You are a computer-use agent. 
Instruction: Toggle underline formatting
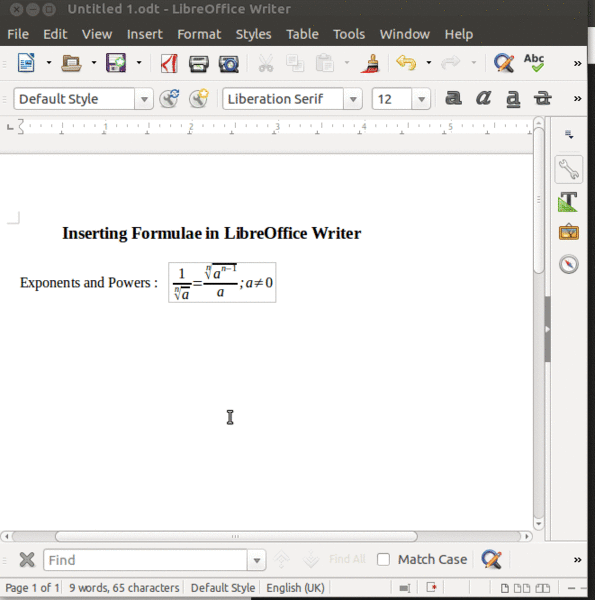coord(513,99)
